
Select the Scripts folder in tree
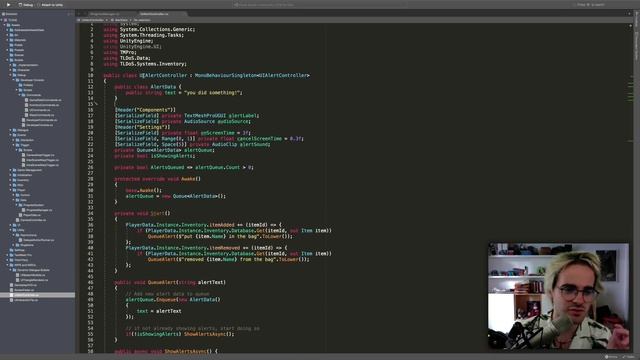(16, 60)
